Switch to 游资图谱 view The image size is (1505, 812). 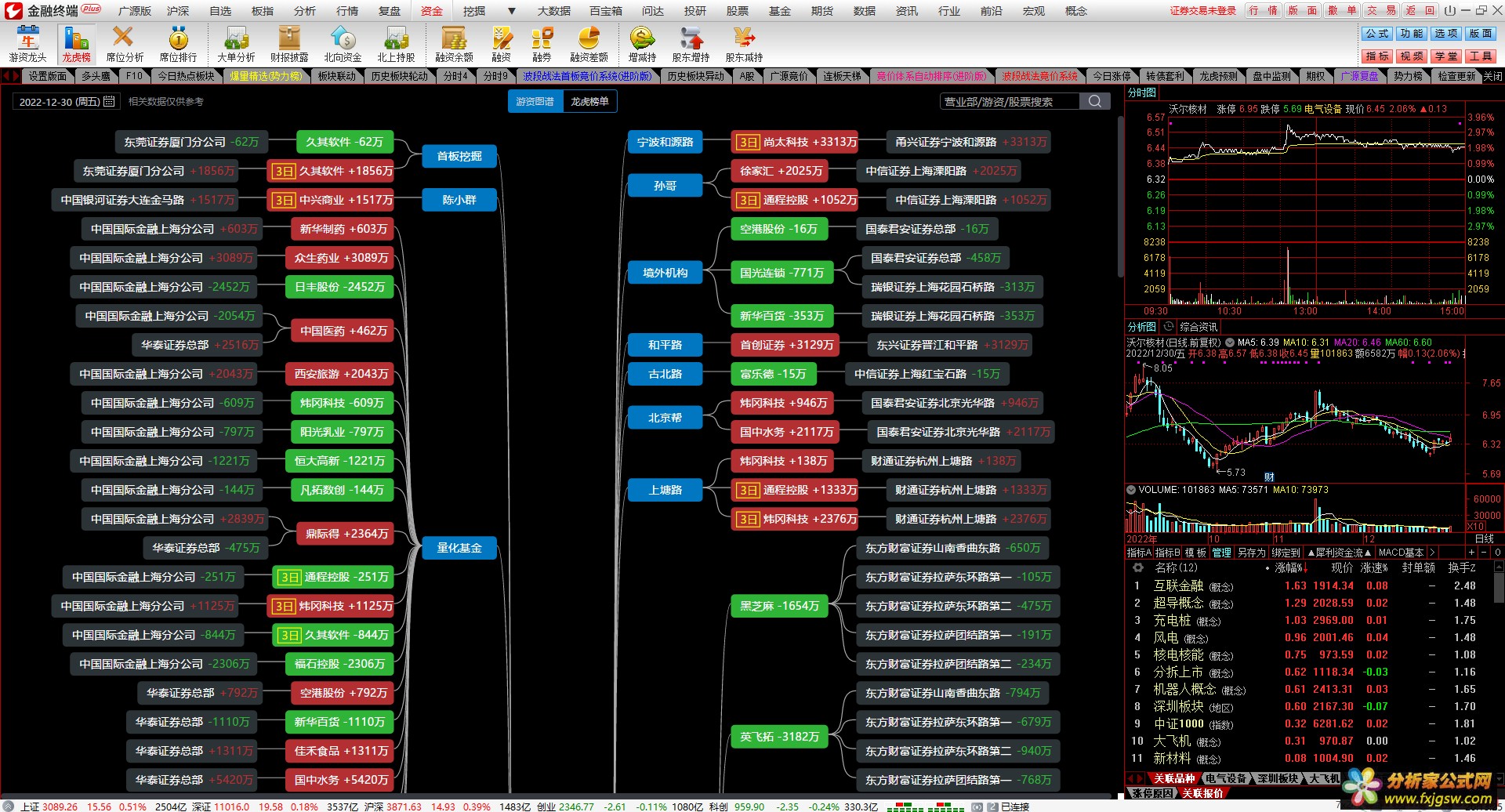click(535, 101)
